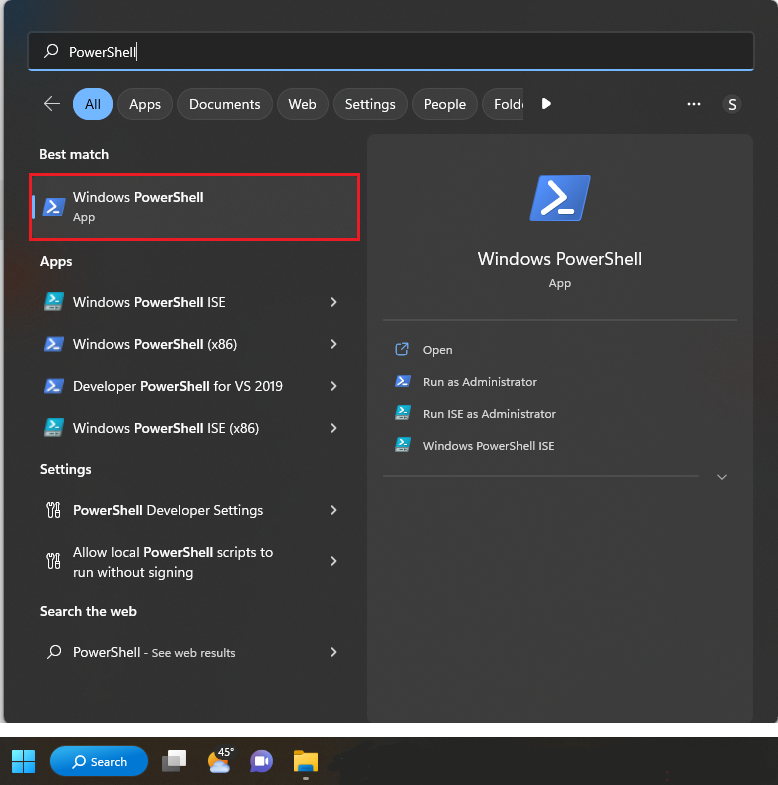Expand the PowerShell web results chevron

(x=333, y=652)
